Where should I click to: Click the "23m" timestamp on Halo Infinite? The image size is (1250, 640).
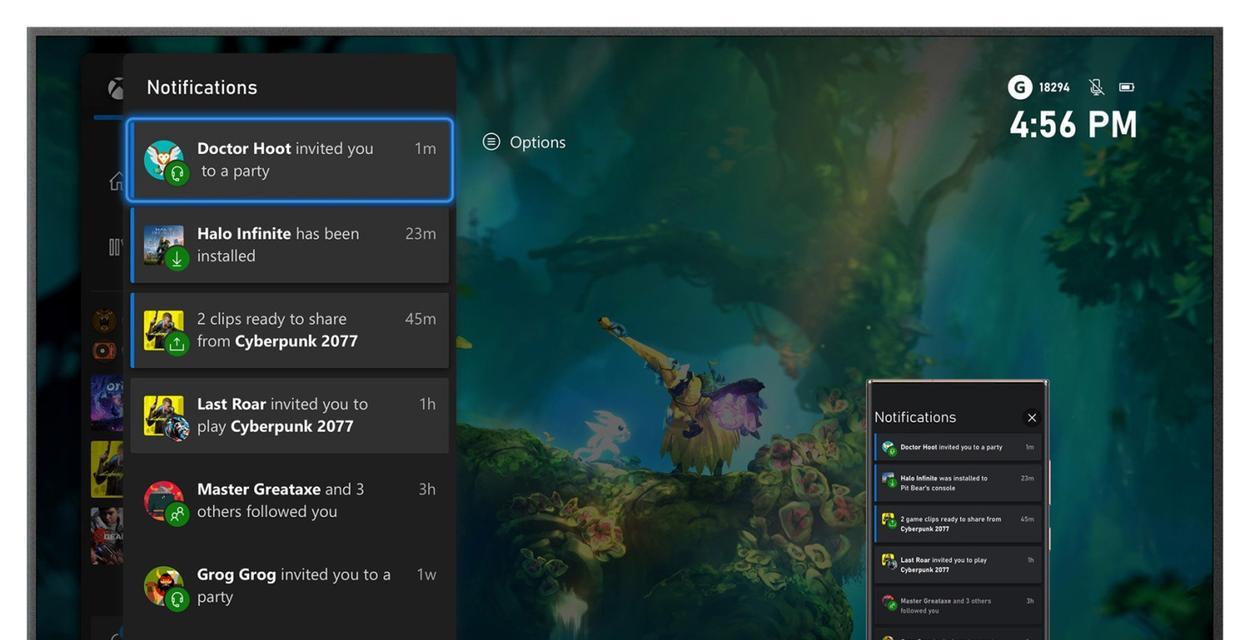click(x=420, y=233)
